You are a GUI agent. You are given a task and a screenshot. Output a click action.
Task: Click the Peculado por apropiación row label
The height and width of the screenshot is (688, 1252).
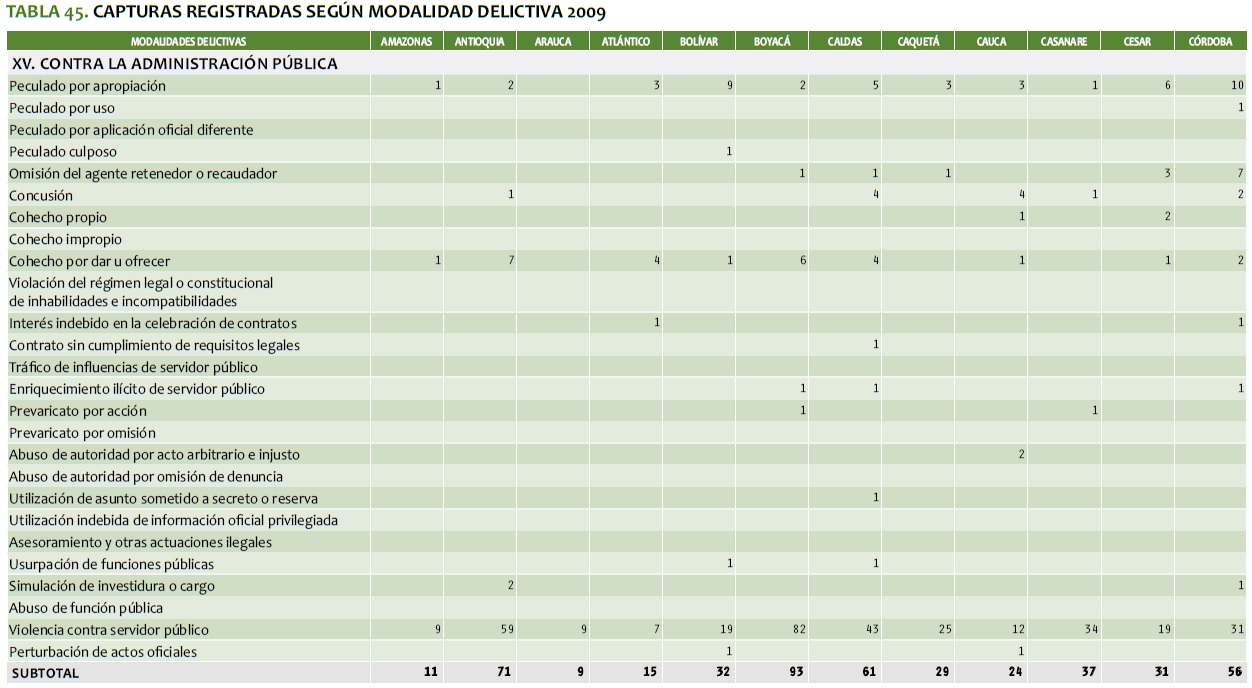click(x=88, y=86)
